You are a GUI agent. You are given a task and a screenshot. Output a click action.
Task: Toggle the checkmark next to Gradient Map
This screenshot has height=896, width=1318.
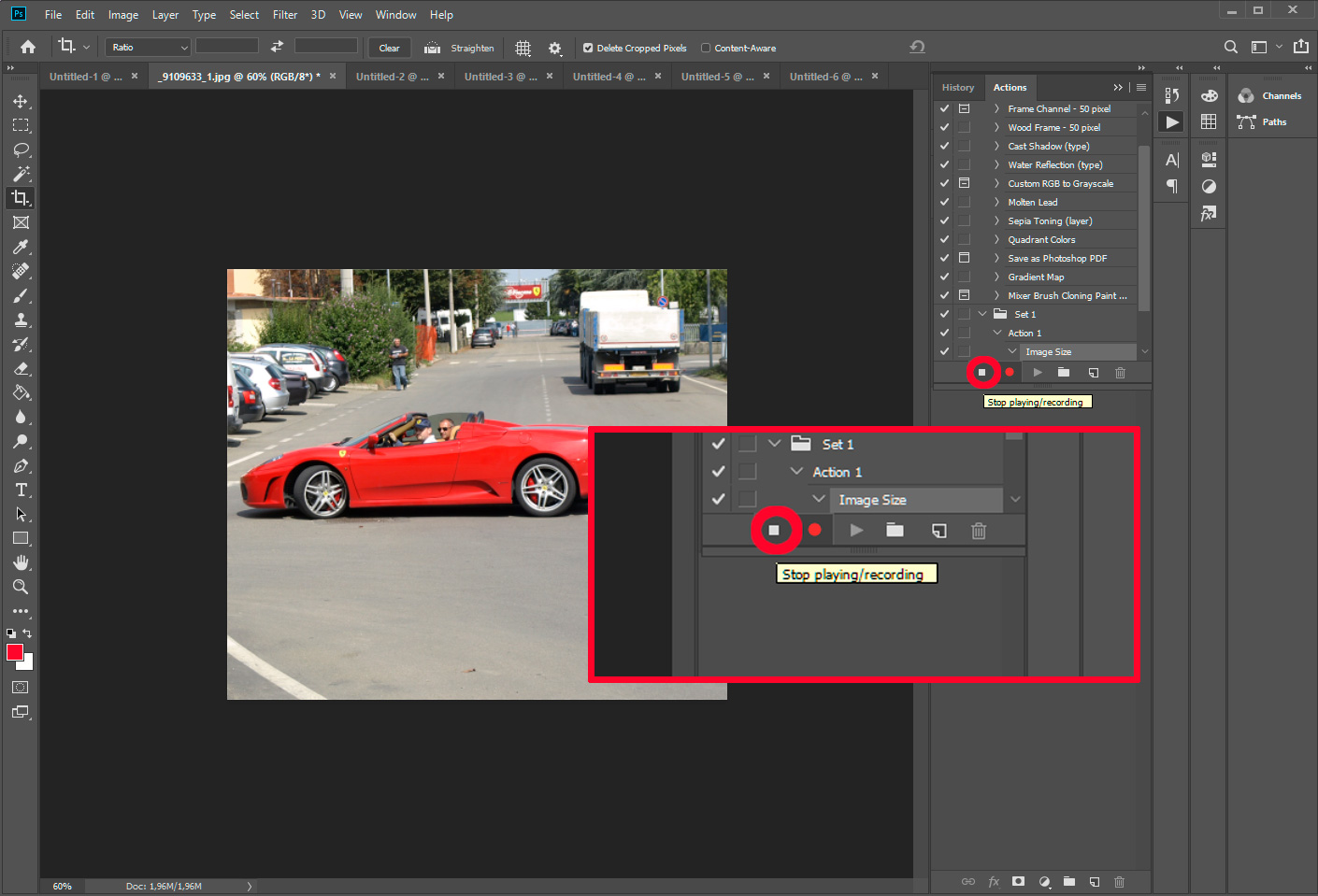pyautogui.click(x=943, y=277)
